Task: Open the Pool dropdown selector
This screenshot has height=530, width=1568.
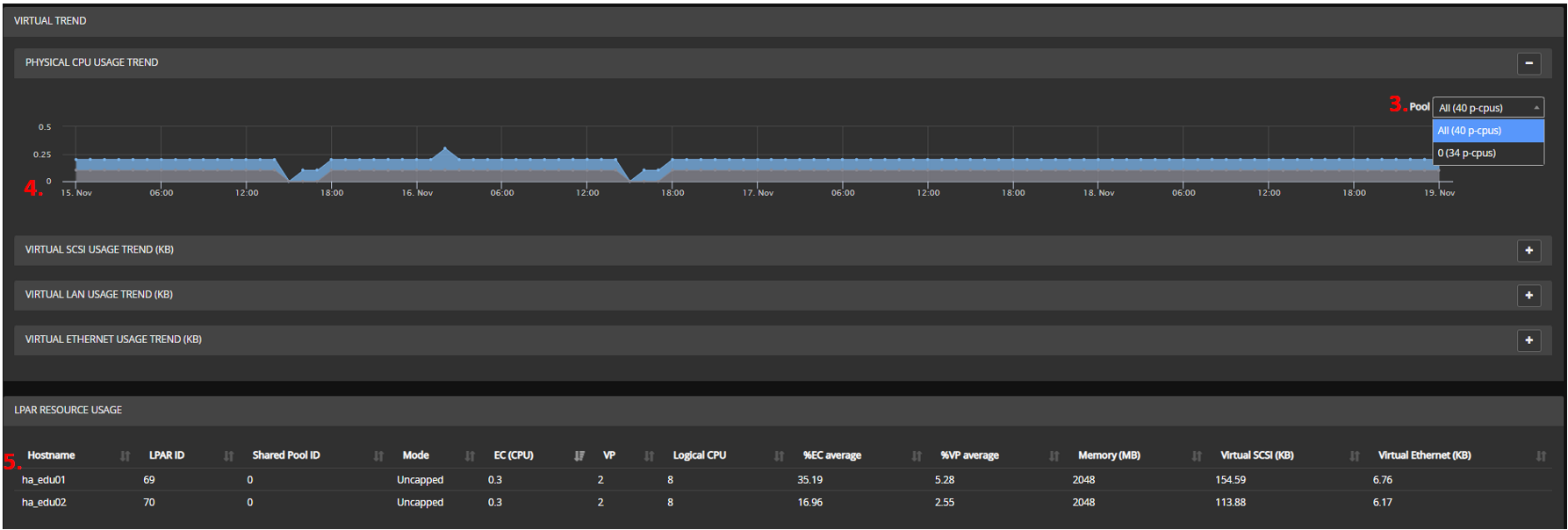Action: [1487, 107]
